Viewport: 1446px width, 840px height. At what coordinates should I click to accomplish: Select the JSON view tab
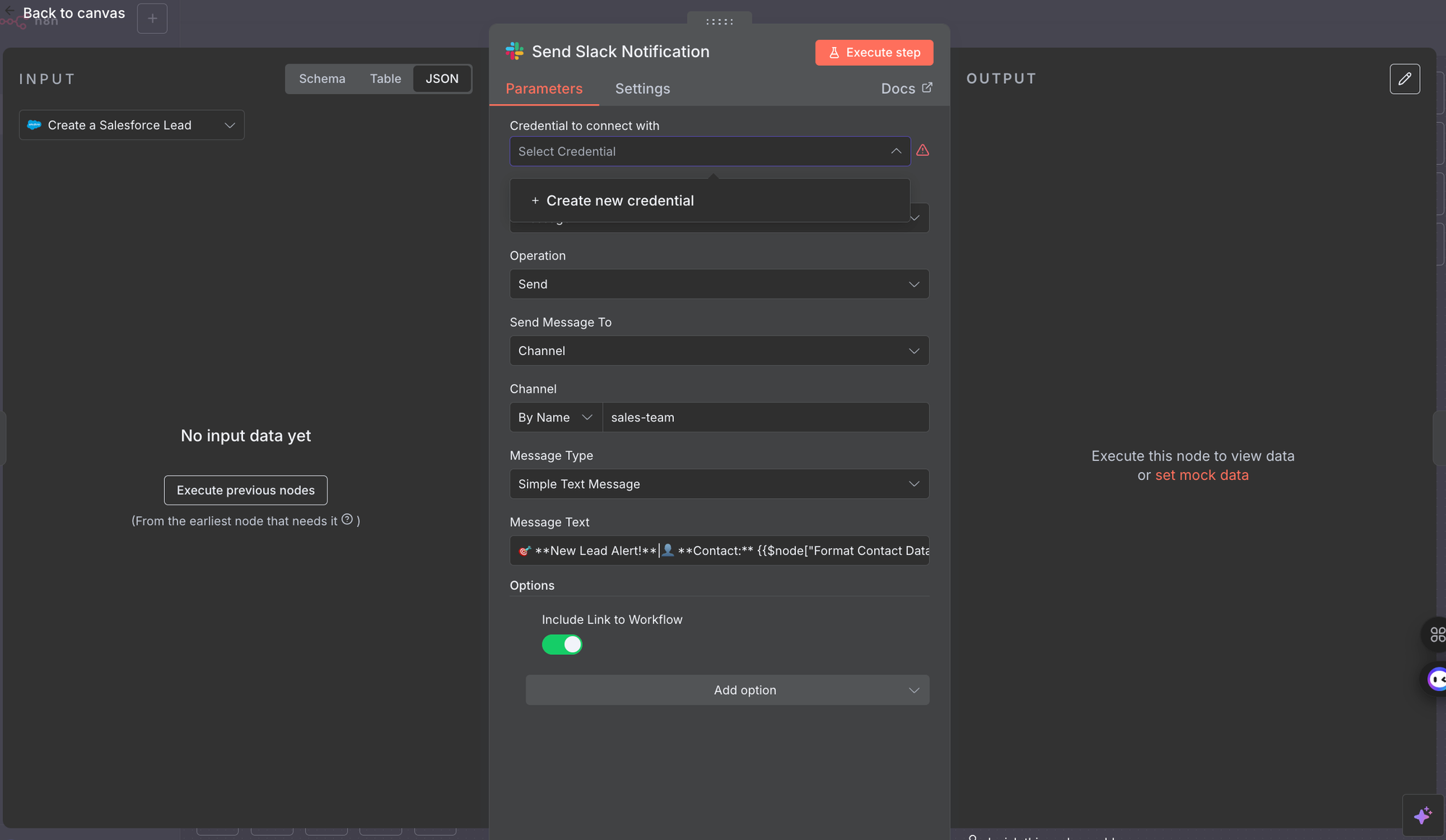coord(442,79)
